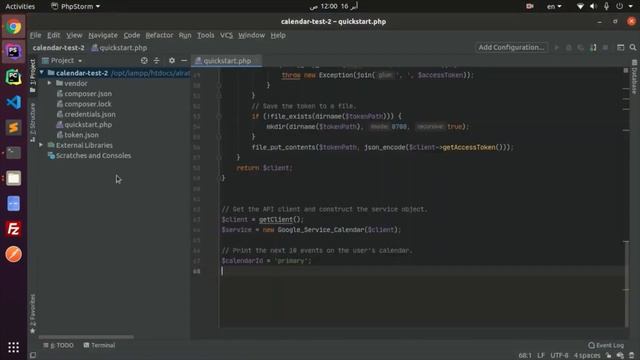Launch Sublime Text from the dock

click(x=13, y=128)
